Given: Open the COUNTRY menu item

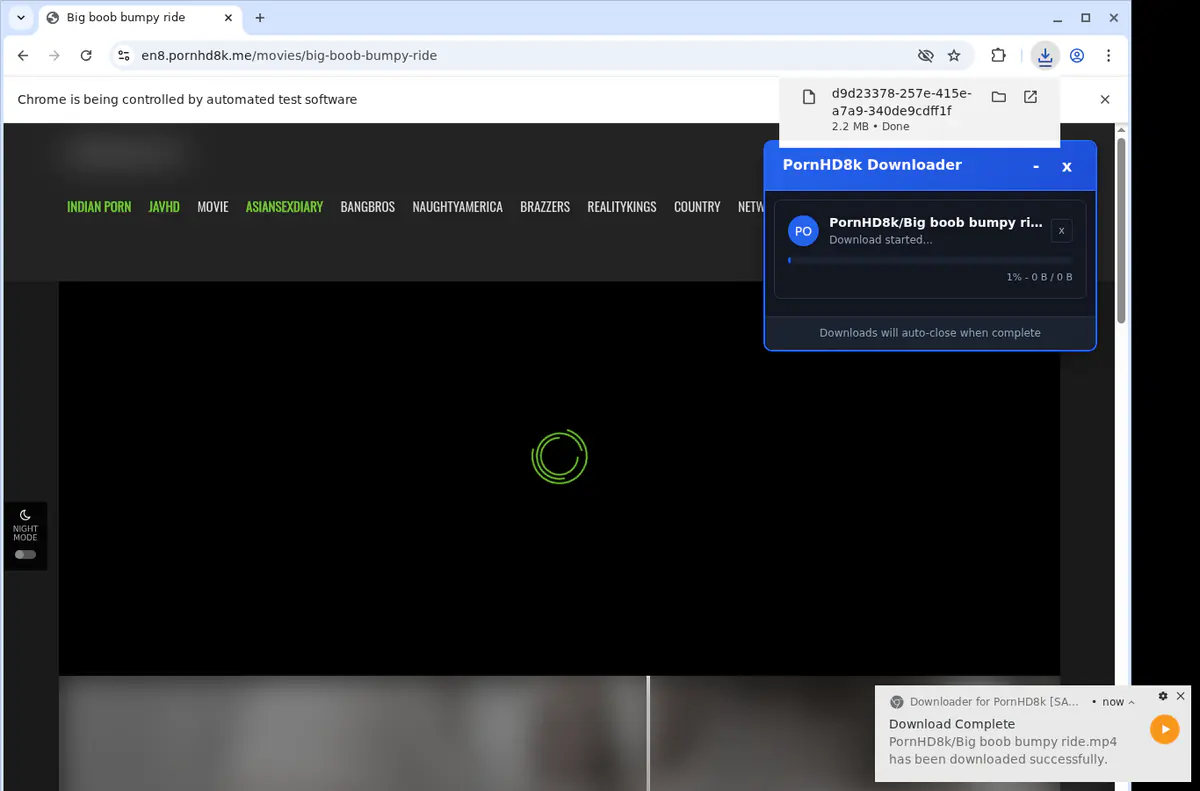Looking at the screenshot, I should (x=697, y=207).
